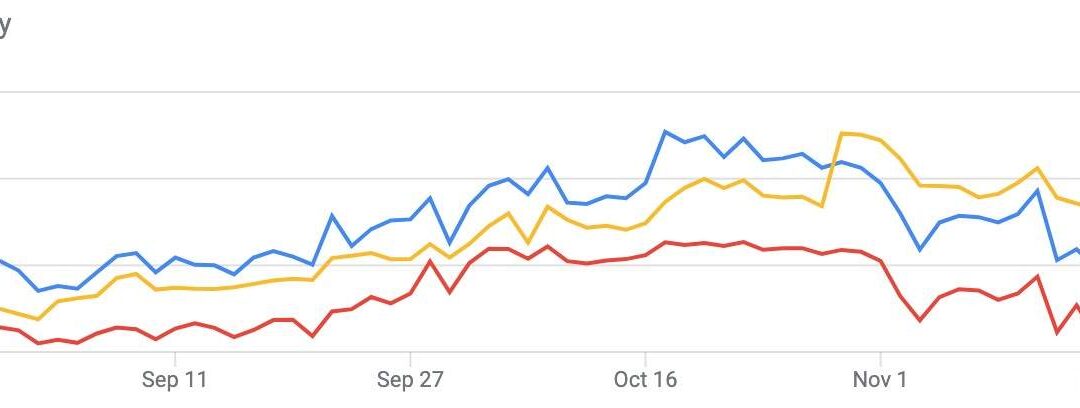Click the axis tick mark above Oct 16

[x=646, y=357]
